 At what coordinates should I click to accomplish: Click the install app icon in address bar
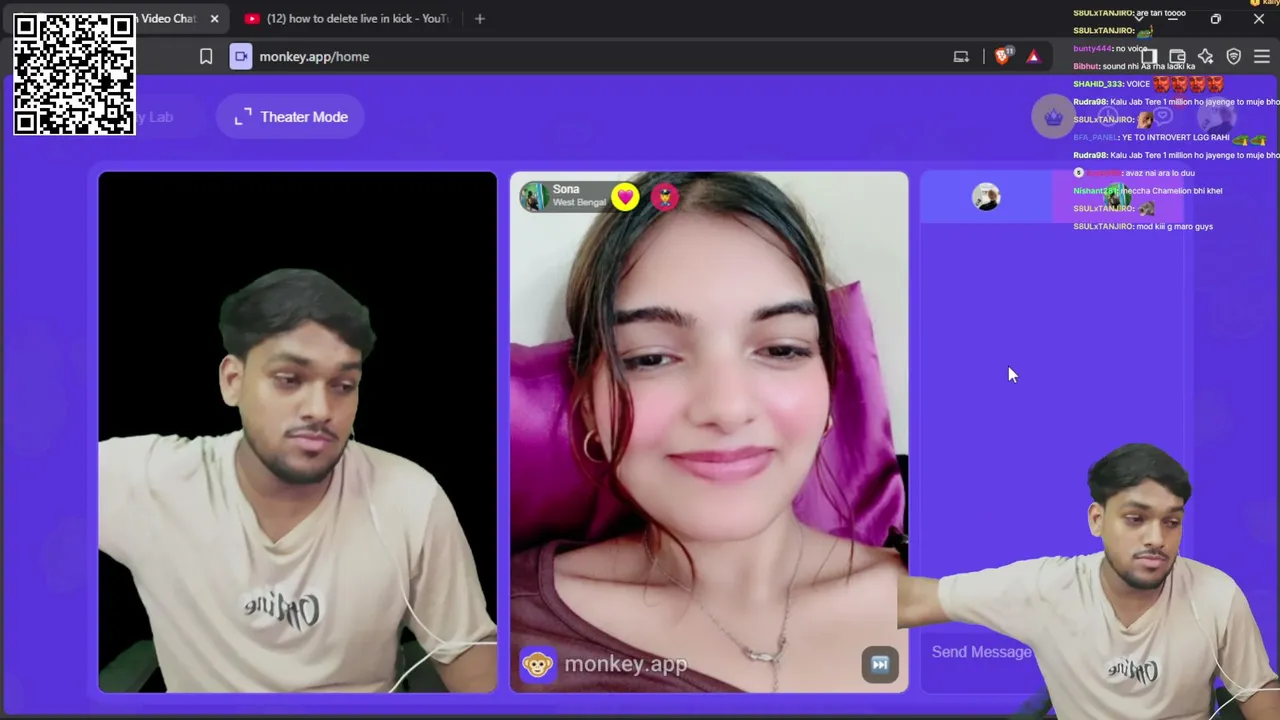pyautogui.click(x=961, y=57)
